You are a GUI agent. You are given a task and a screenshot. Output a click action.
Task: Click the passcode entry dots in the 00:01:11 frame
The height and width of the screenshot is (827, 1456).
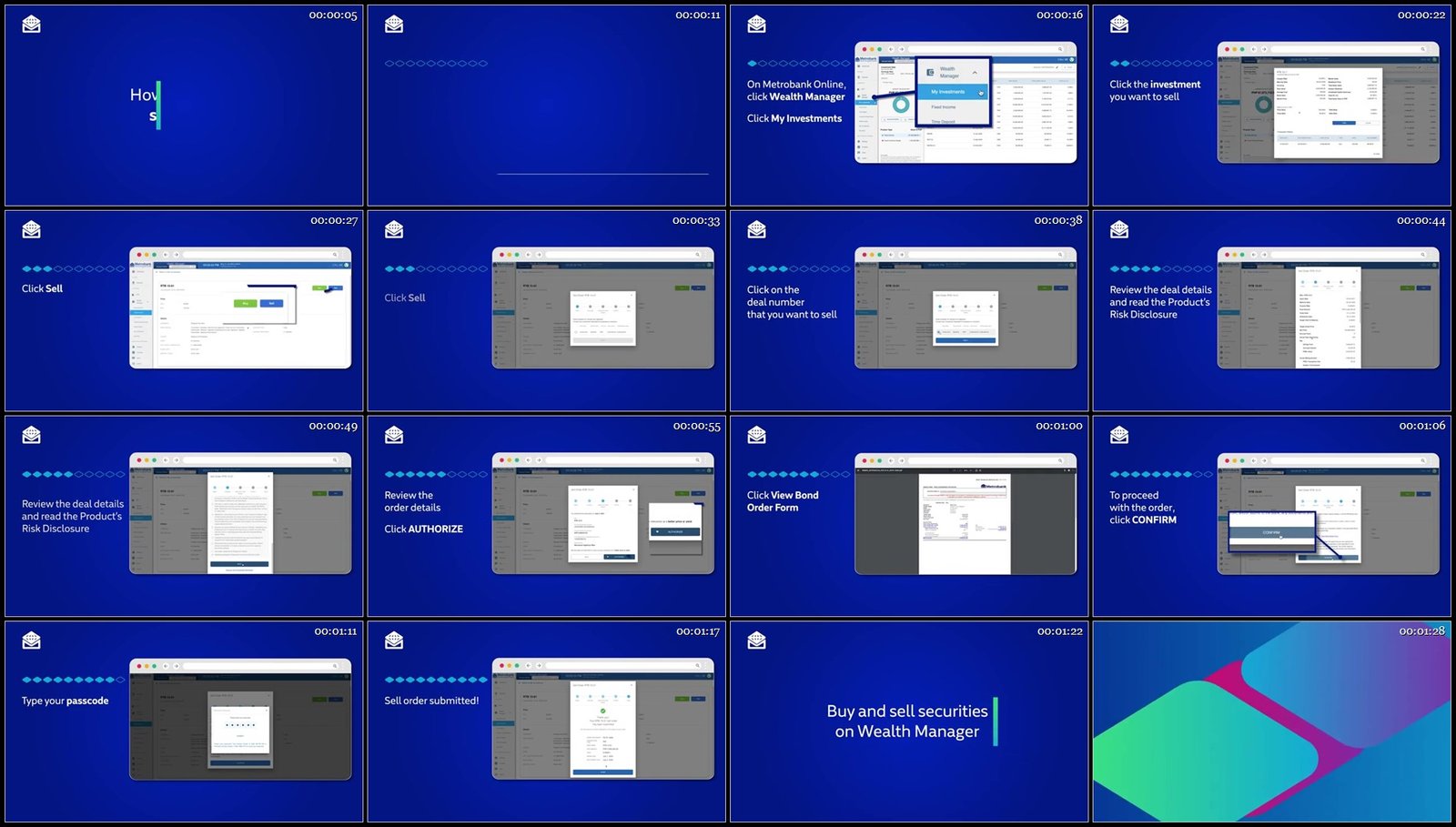coord(240,725)
